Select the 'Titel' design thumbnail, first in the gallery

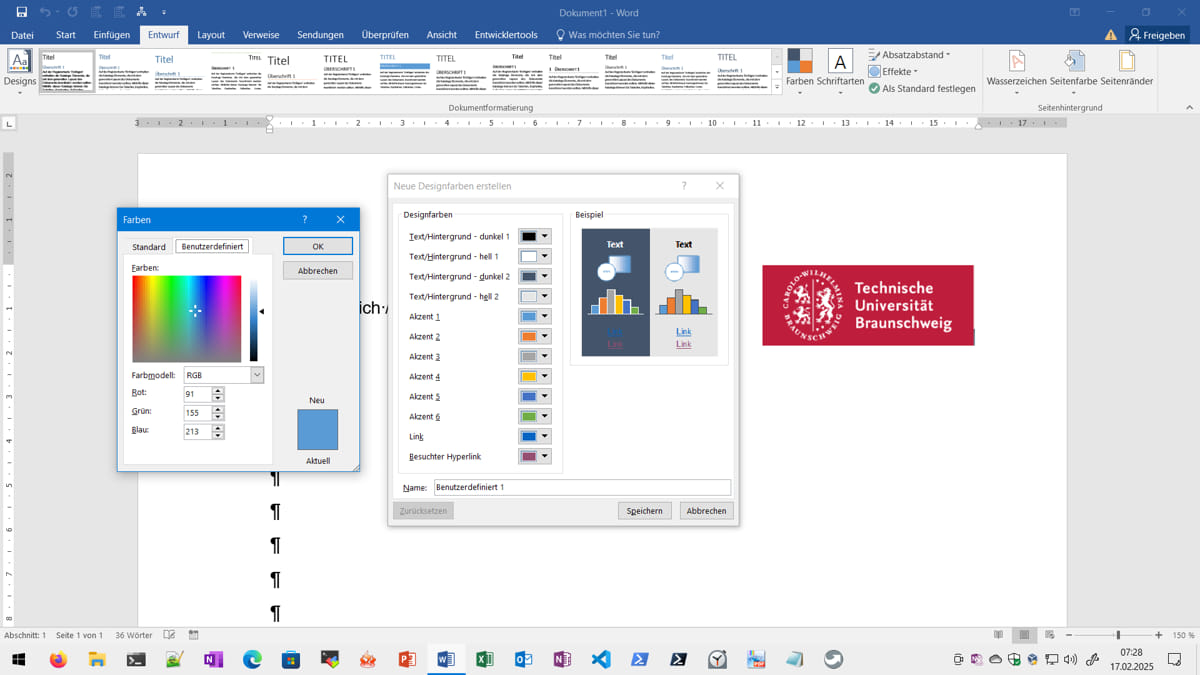pyautogui.click(x=66, y=72)
